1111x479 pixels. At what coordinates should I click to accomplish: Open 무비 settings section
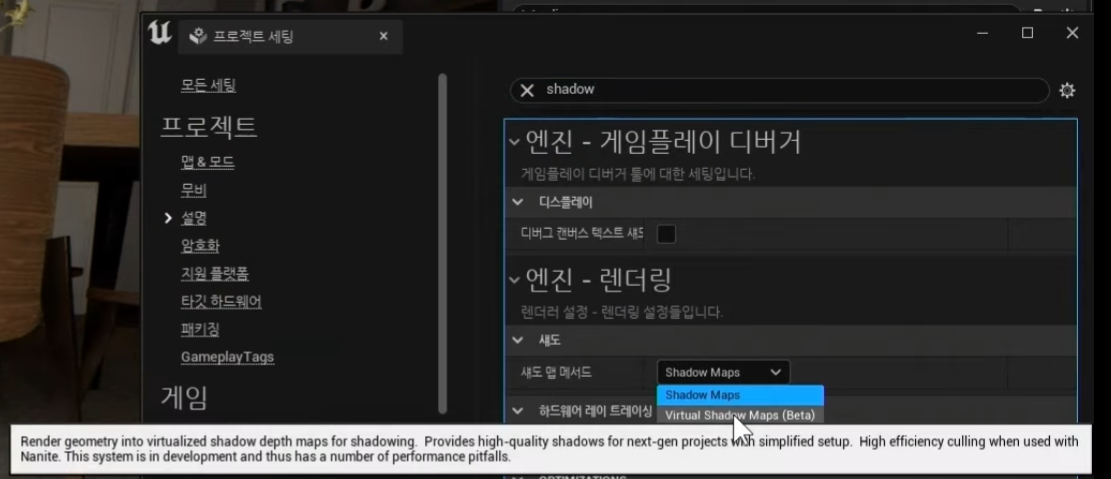pos(193,190)
